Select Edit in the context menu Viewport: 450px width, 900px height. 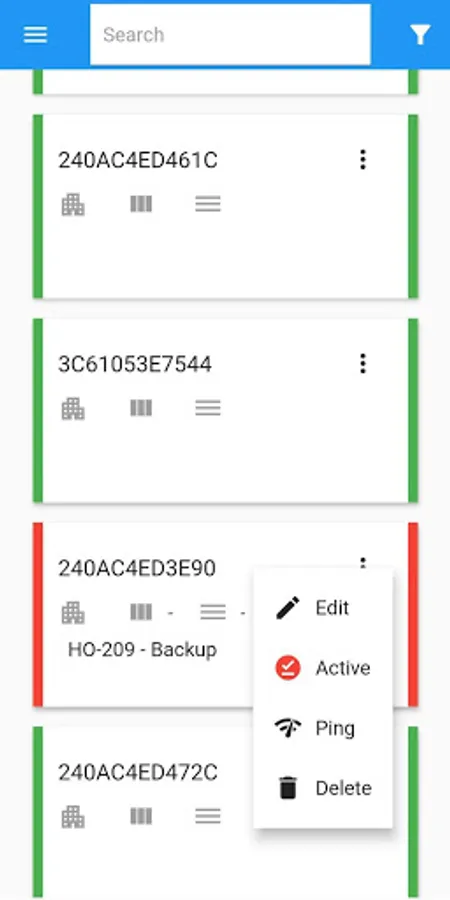pos(323,608)
